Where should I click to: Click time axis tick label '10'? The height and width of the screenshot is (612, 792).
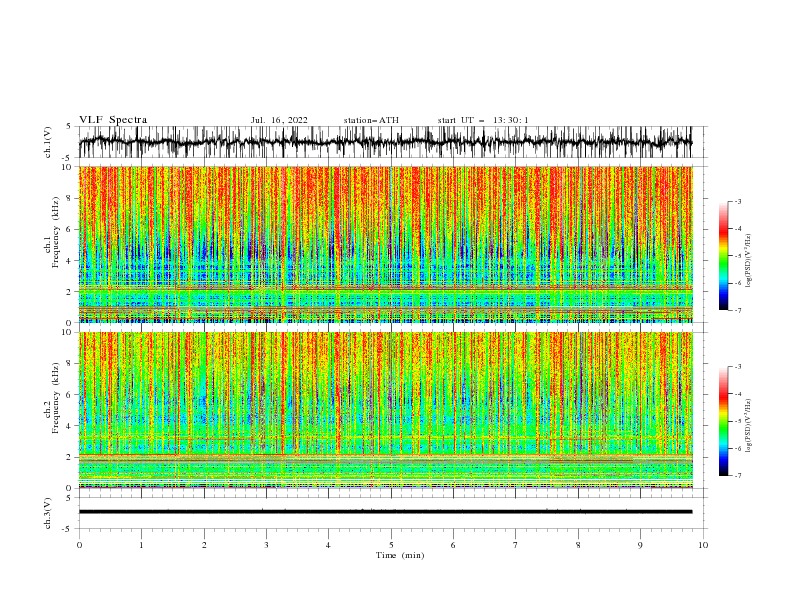tap(703, 545)
